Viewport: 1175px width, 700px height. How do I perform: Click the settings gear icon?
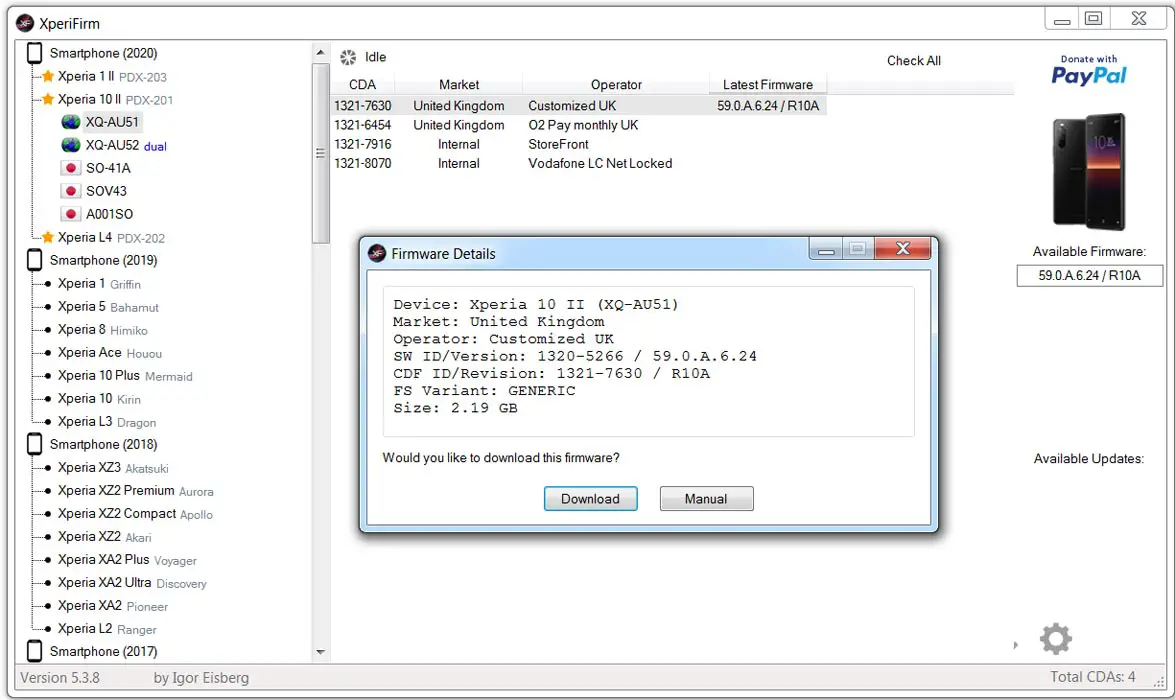pyautogui.click(x=1055, y=639)
